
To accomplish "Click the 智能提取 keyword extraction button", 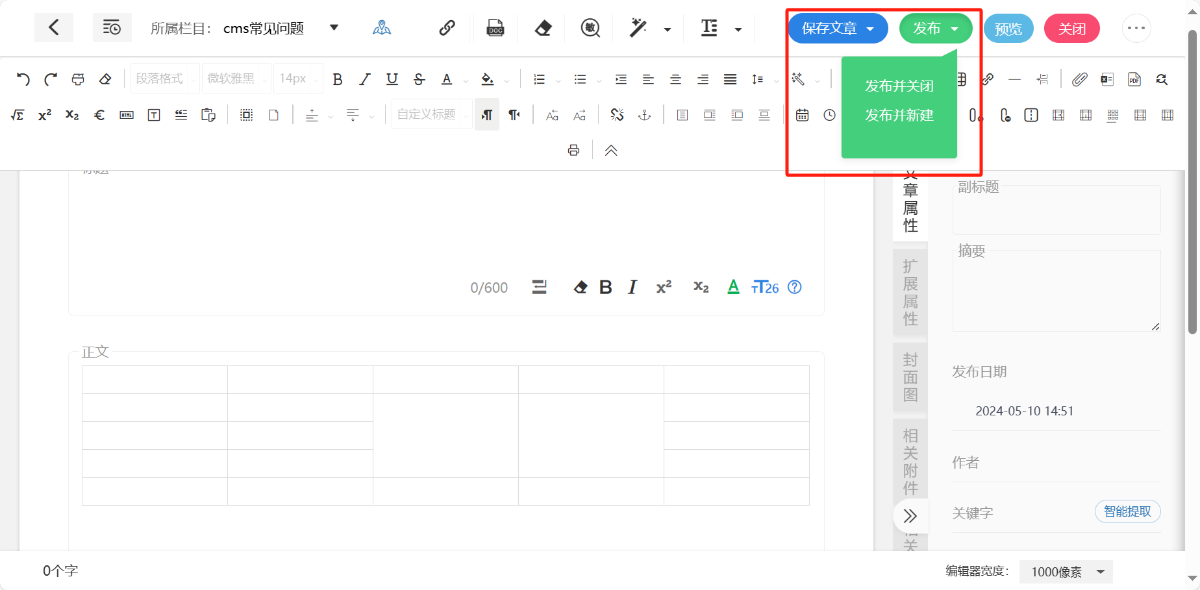I will pos(1128,512).
